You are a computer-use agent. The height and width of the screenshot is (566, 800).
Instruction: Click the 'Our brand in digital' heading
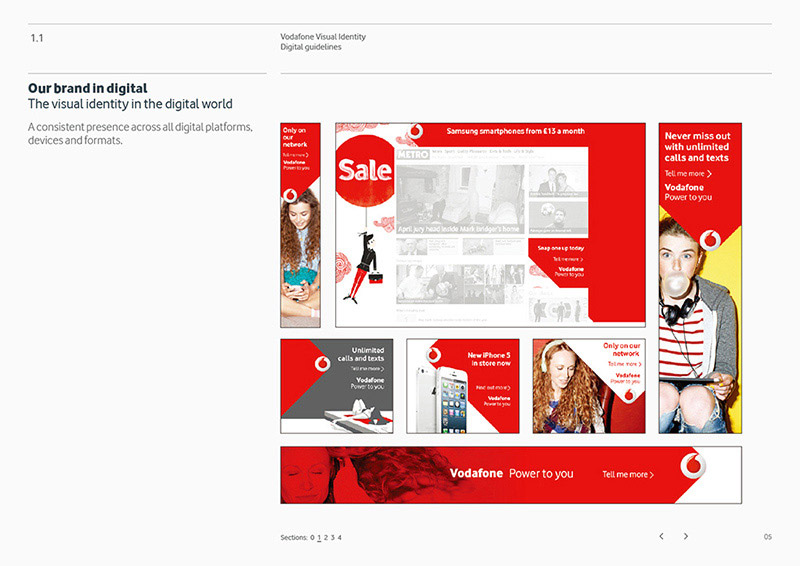tap(88, 88)
